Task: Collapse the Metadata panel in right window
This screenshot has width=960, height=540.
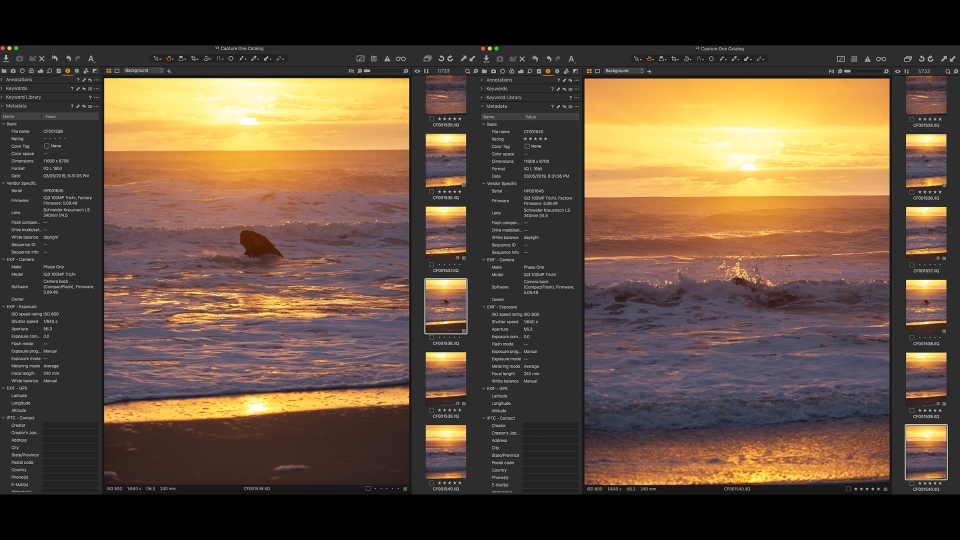Action: point(482,106)
